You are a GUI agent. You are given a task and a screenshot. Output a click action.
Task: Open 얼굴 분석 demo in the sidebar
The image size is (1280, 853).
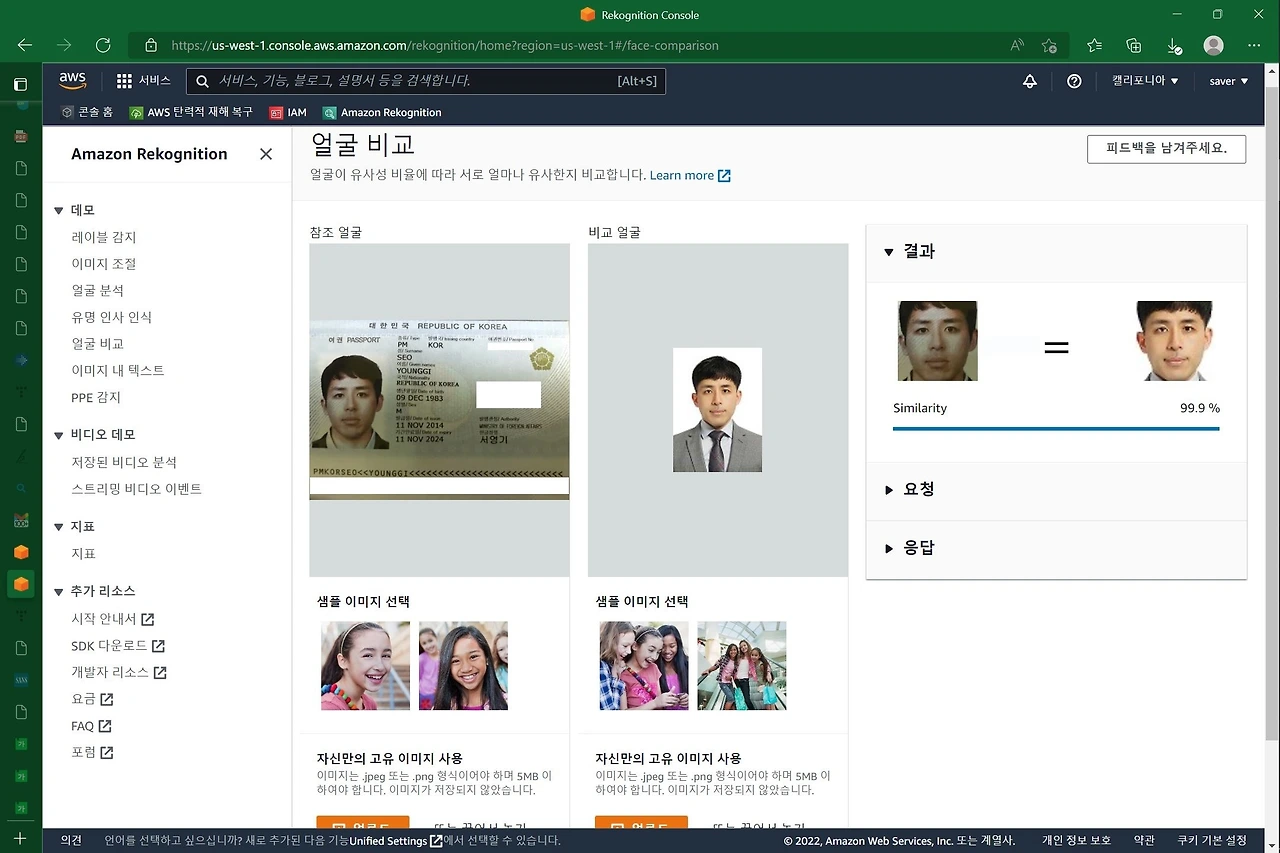[98, 290]
